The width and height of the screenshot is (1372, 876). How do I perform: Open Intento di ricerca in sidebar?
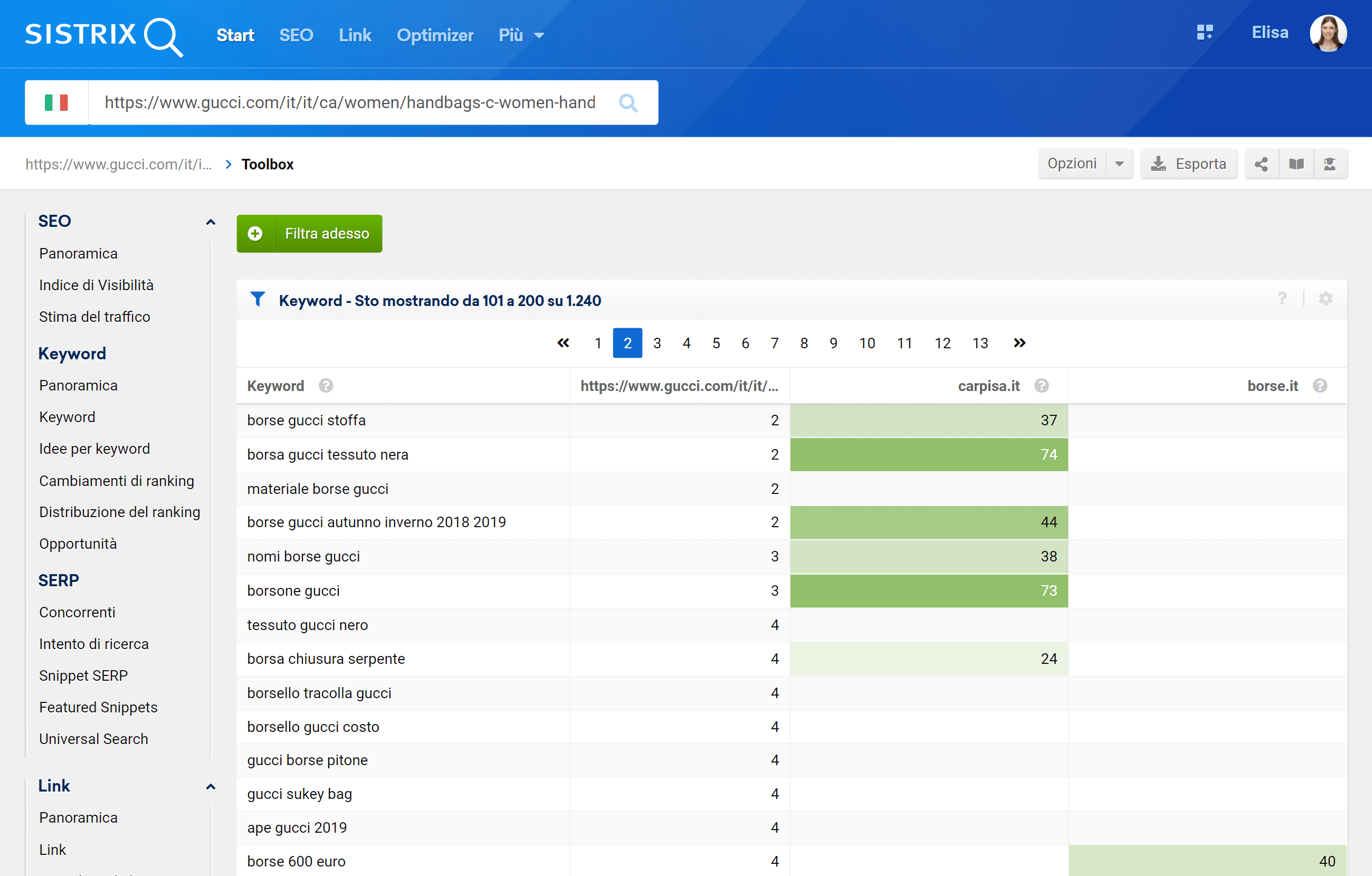(94, 644)
